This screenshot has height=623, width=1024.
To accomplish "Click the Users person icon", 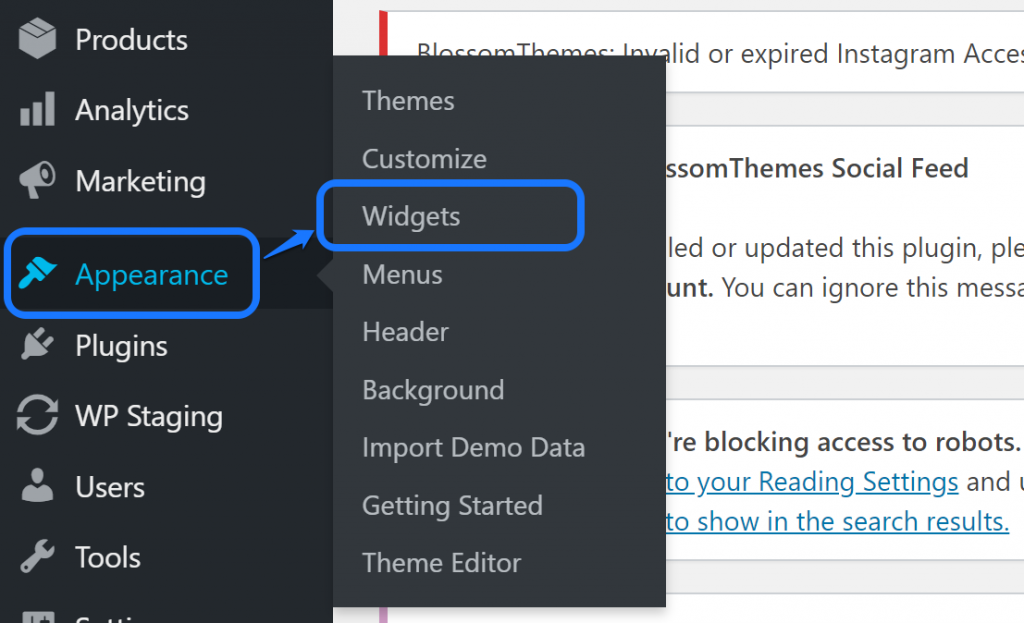I will click(x=38, y=487).
